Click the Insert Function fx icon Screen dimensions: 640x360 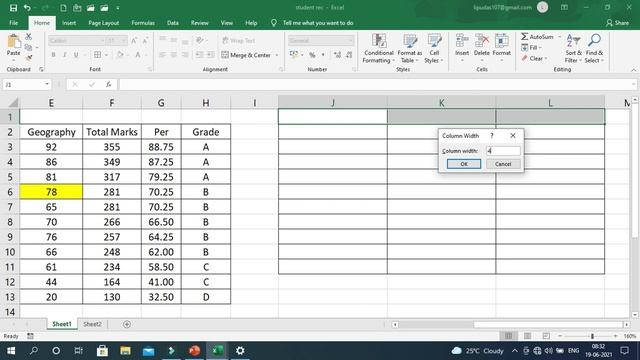pos(109,84)
